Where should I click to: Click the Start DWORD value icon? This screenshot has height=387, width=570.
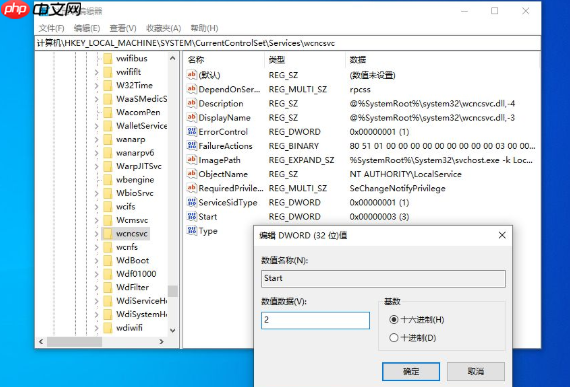[192, 217]
